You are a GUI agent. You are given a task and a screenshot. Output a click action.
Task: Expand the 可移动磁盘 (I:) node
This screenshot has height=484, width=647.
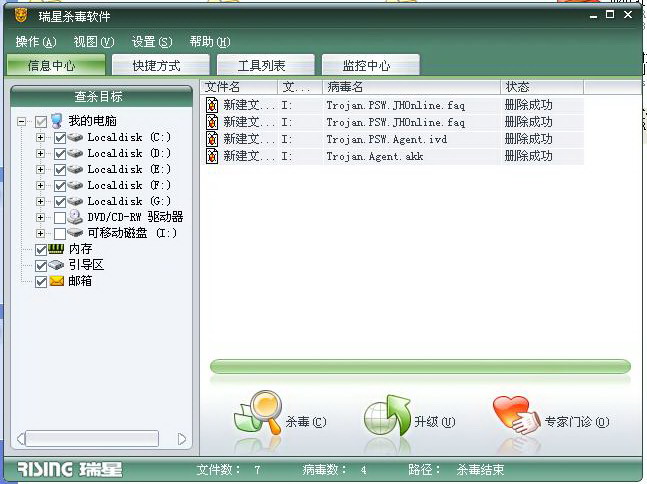pos(40,233)
